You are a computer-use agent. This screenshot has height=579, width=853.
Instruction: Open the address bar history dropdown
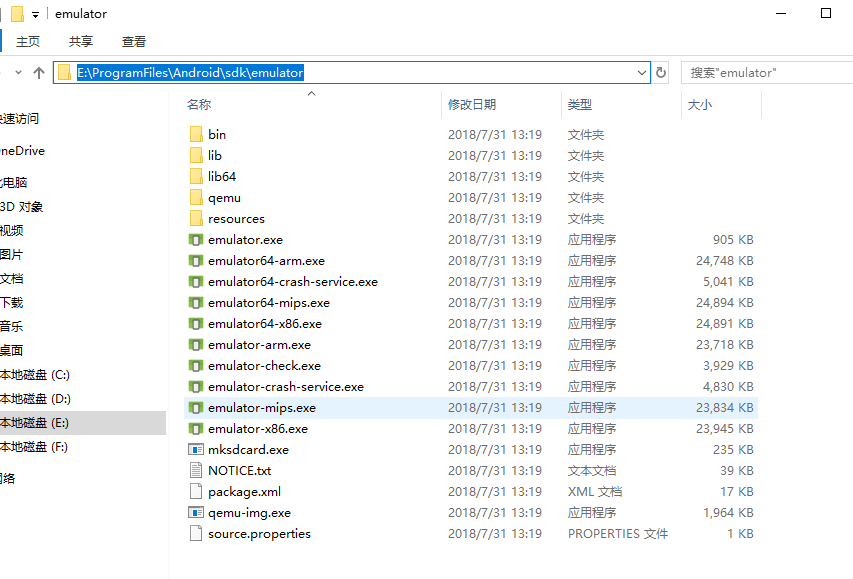pyautogui.click(x=642, y=72)
